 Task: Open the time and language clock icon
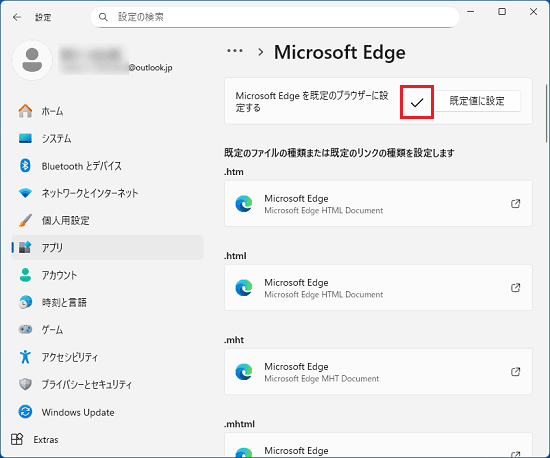[x=25, y=302]
